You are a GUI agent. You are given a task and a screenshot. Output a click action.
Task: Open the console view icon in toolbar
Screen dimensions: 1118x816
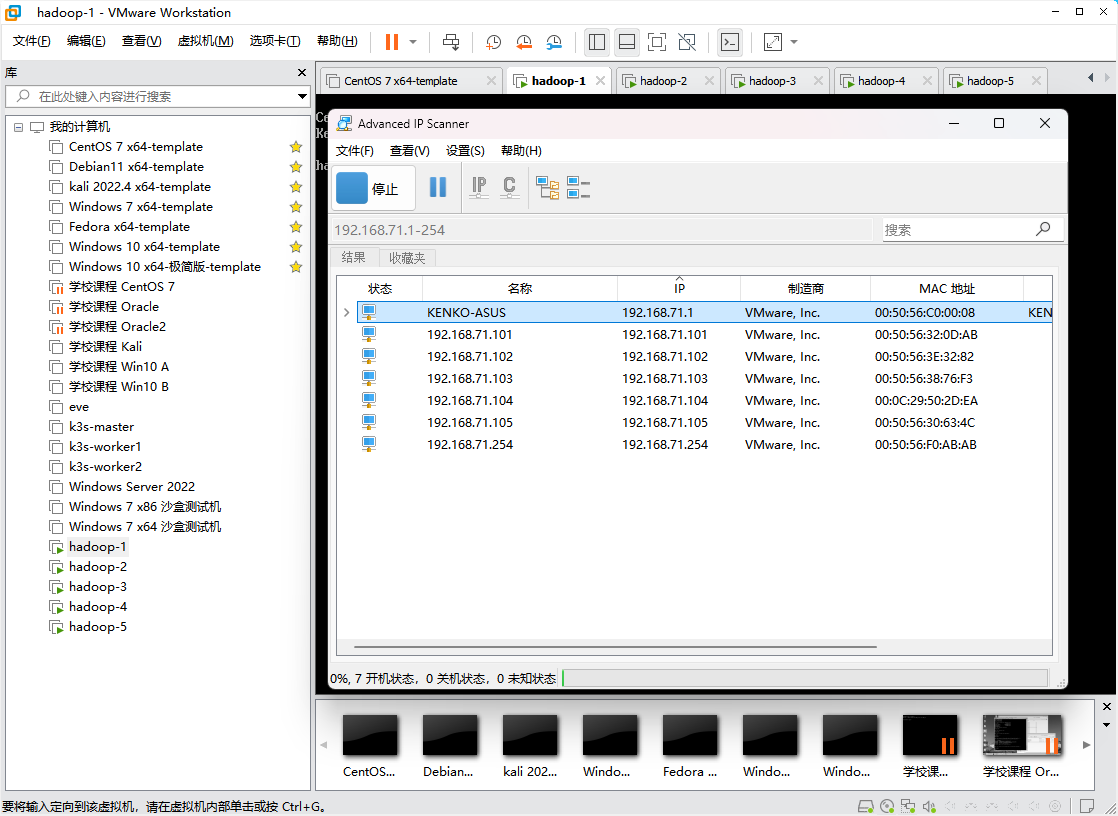tap(731, 42)
